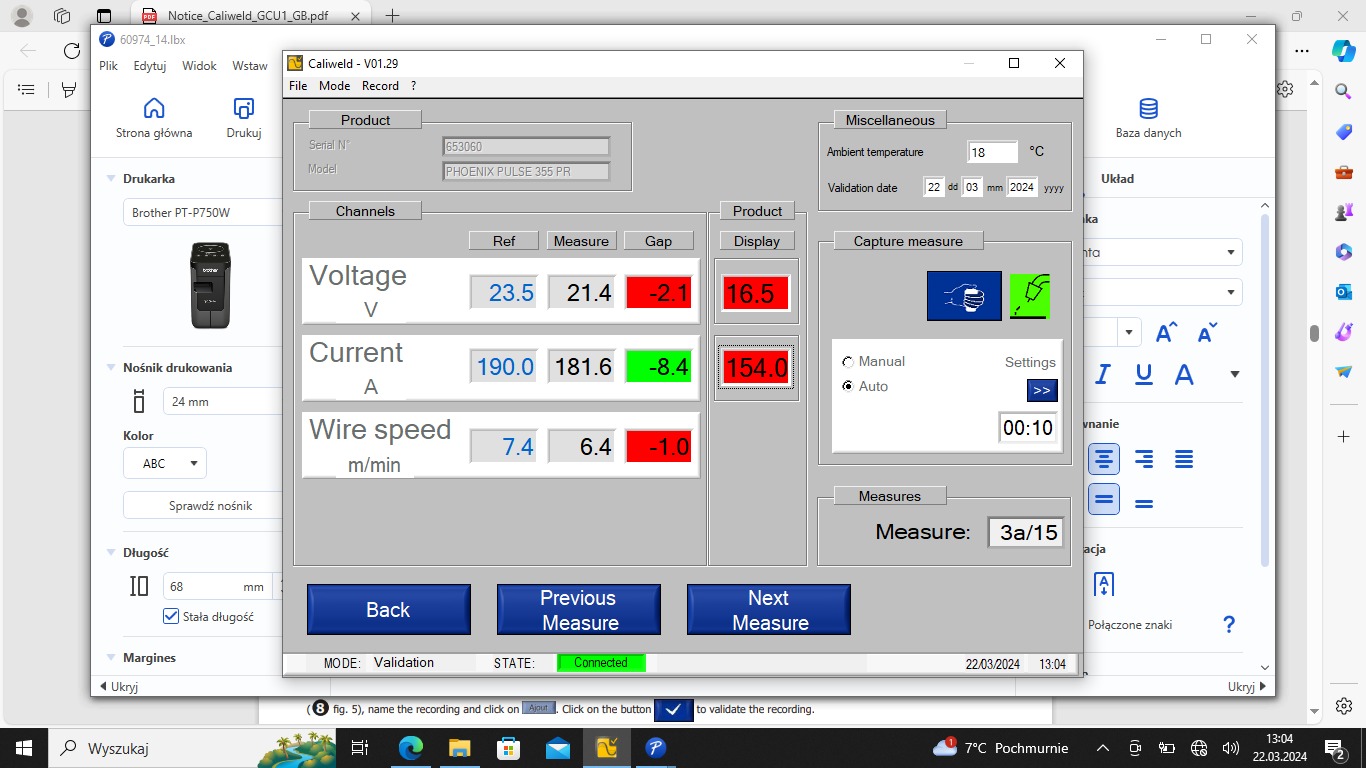Open Strona główna home icon
The image size is (1366, 768).
tap(154, 108)
